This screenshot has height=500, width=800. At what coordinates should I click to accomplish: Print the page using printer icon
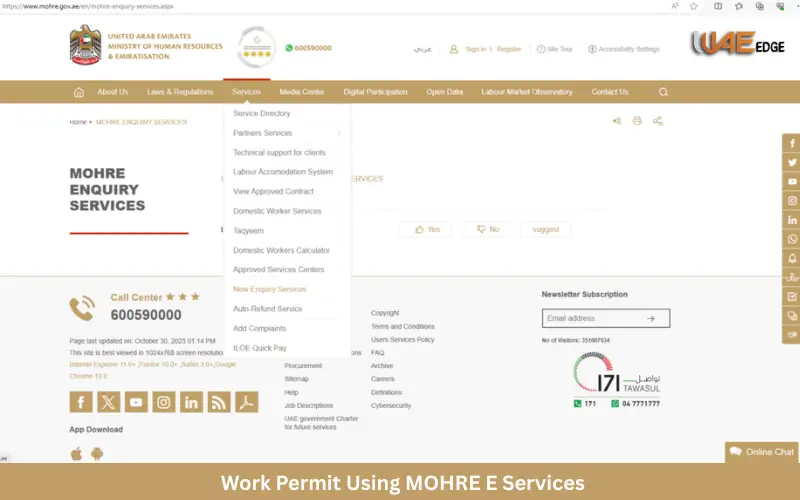coord(637,121)
